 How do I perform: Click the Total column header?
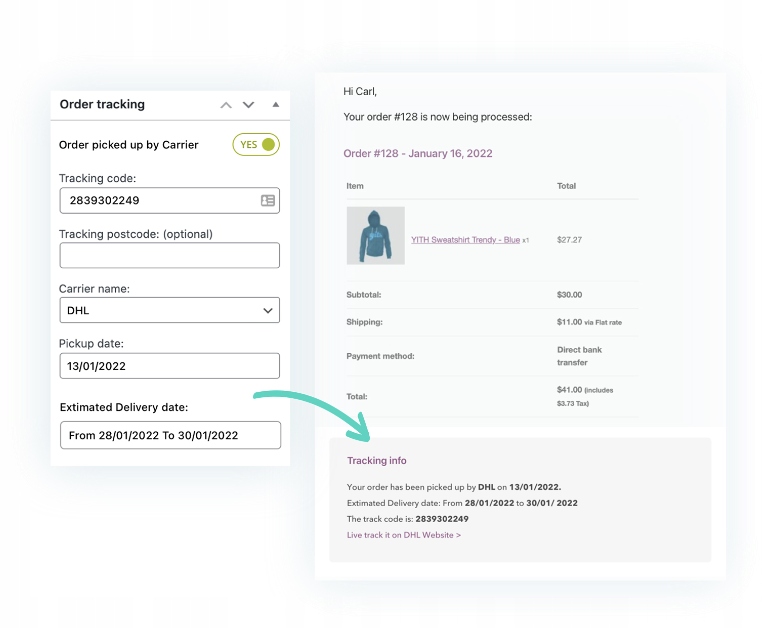(x=566, y=186)
